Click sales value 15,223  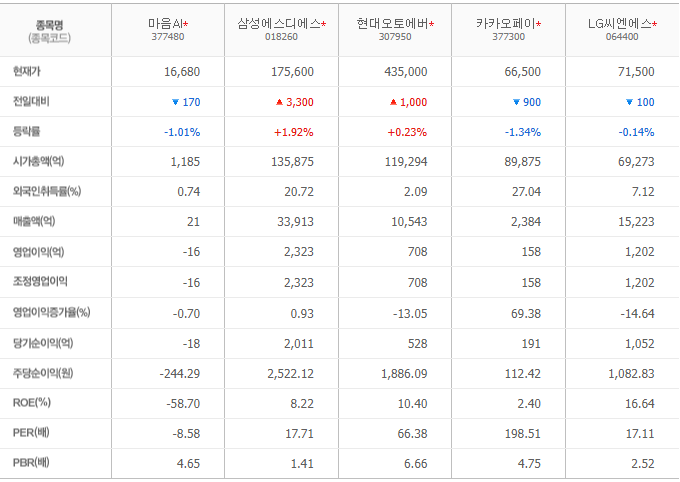(636, 222)
